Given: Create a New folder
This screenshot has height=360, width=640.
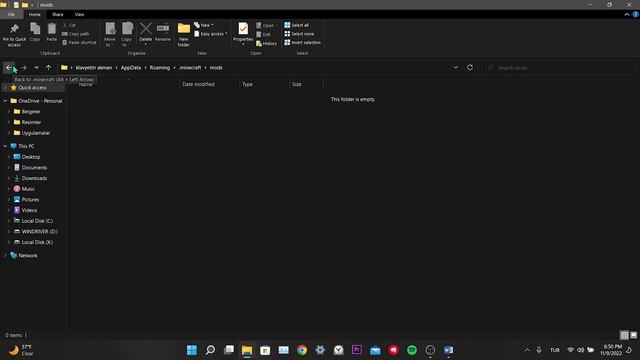Looking at the screenshot, I should (184, 35).
